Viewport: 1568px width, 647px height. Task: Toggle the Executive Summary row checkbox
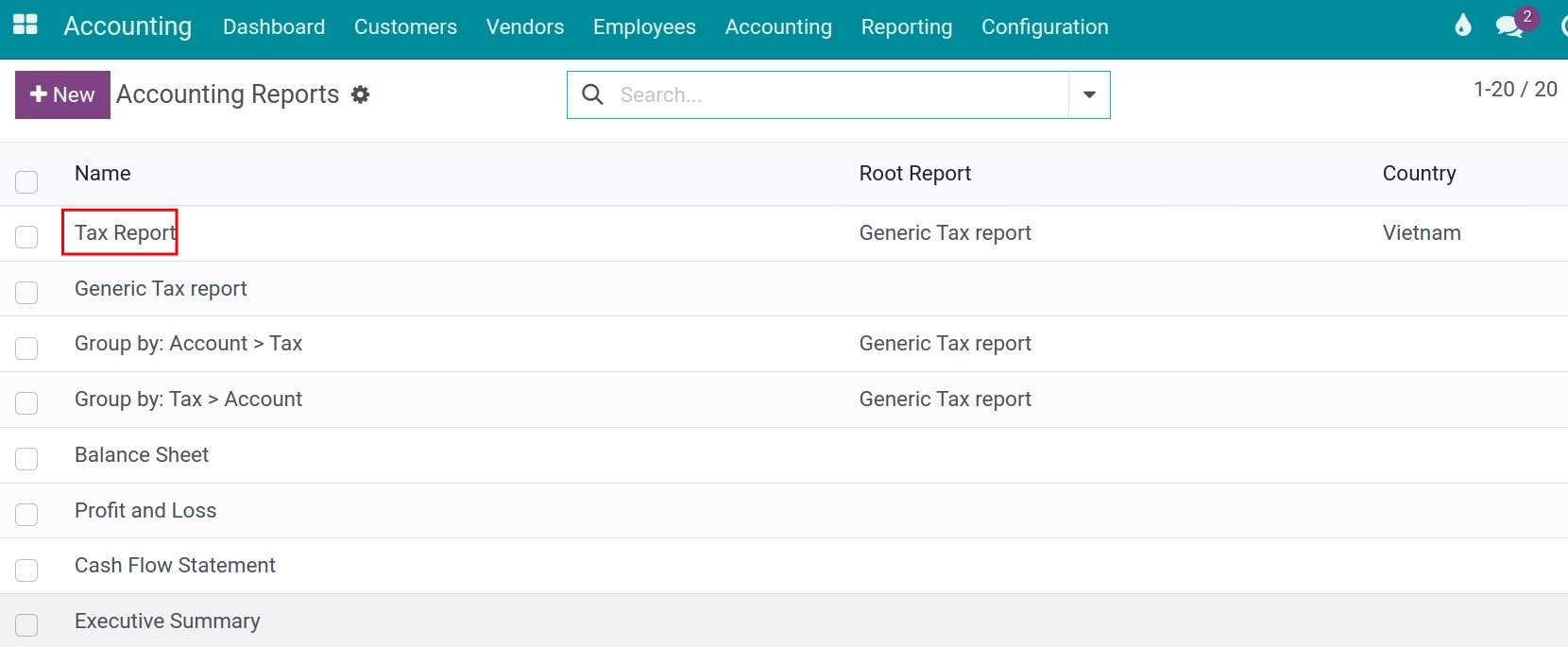pyautogui.click(x=26, y=624)
